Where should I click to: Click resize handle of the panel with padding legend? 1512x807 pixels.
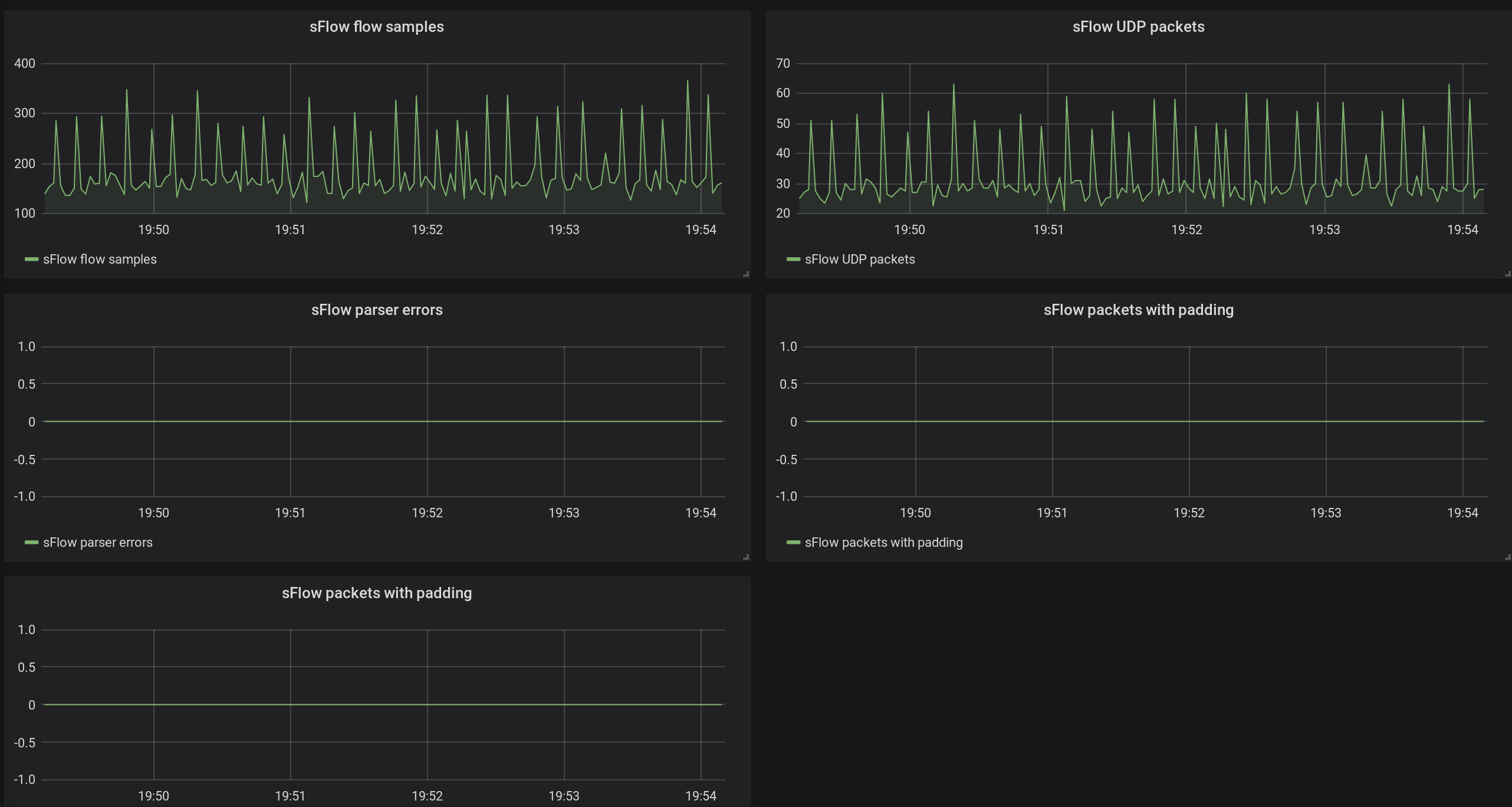(x=1508, y=557)
